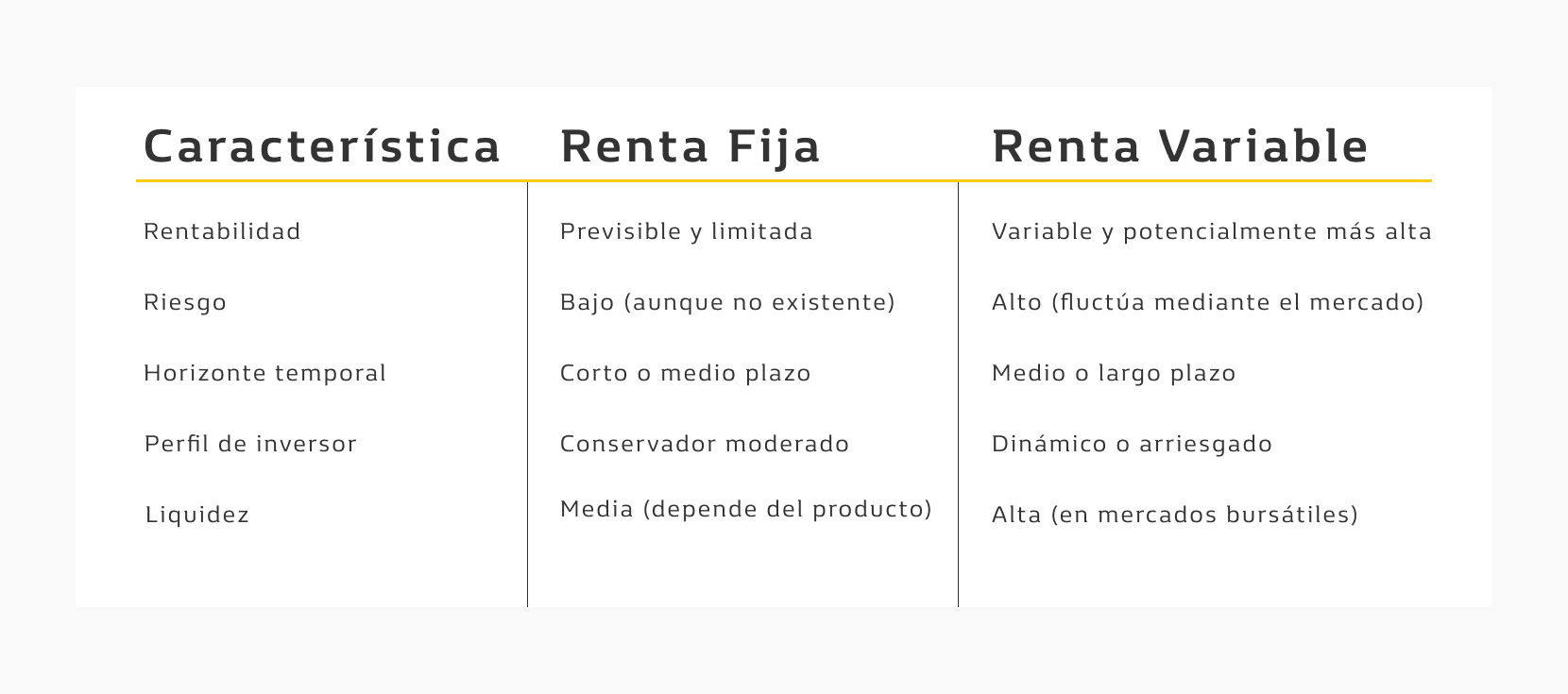Click the yellow line under the headers

(784, 180)
